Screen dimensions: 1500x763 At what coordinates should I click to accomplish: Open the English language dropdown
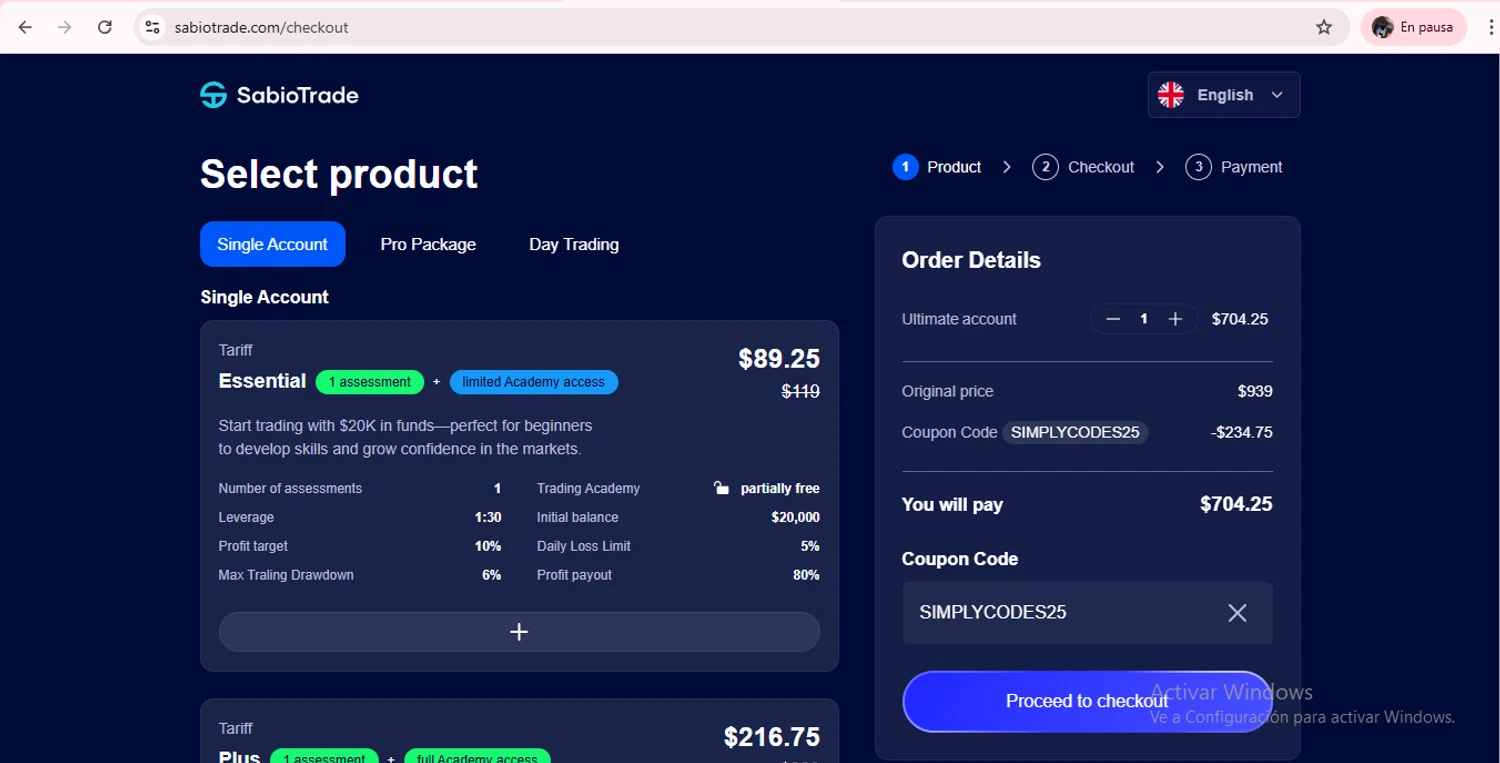click(1224, 95)
